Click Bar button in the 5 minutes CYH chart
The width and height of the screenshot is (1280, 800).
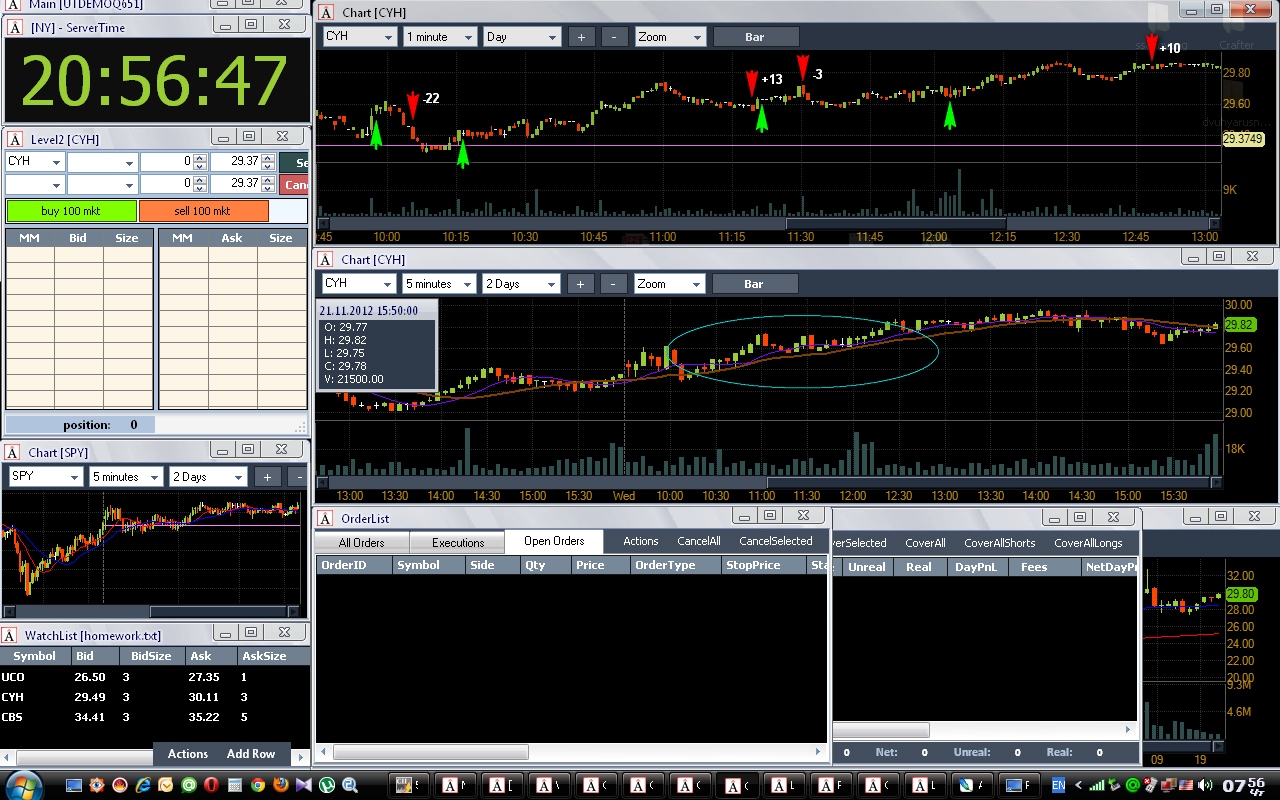pyautogui.click(x=754, y=284)
